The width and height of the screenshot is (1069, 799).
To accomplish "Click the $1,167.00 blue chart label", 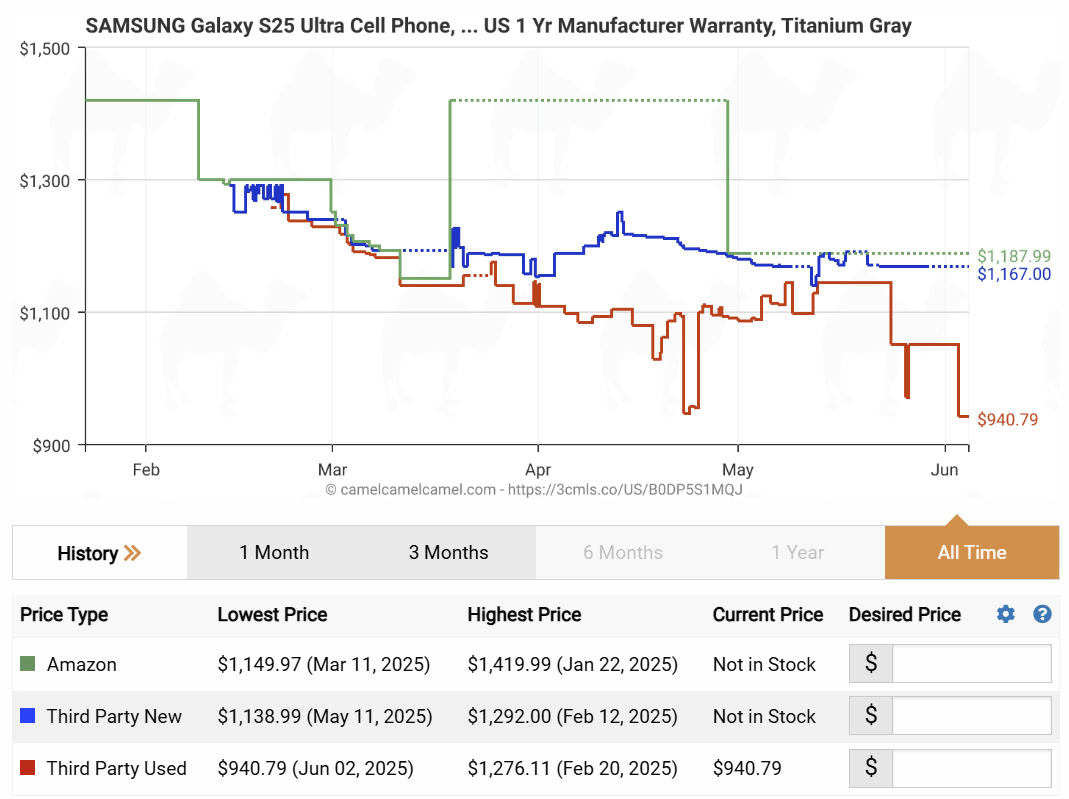I will pyautogui.click(x=1014, y=274).
